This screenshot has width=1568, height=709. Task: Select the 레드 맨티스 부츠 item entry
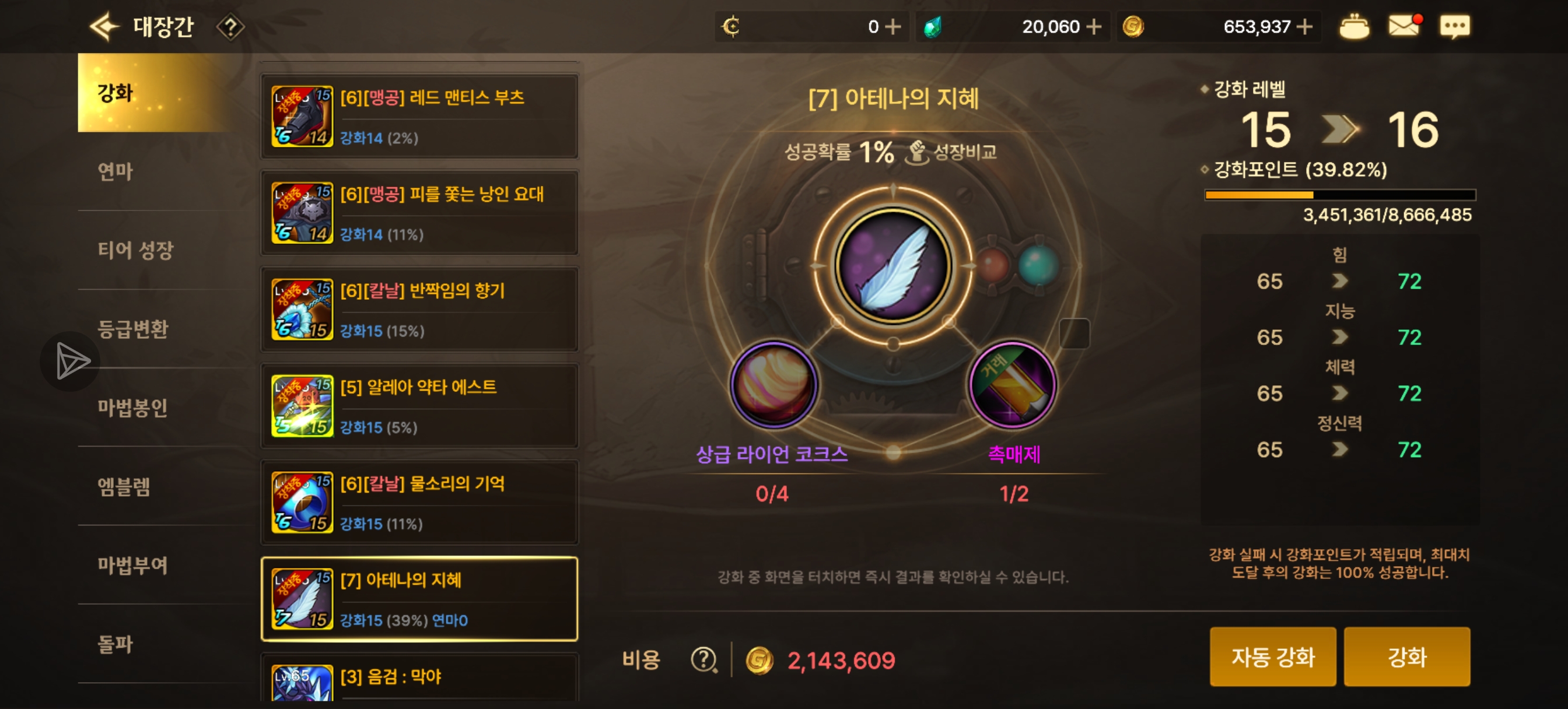(x=419, y=116)
